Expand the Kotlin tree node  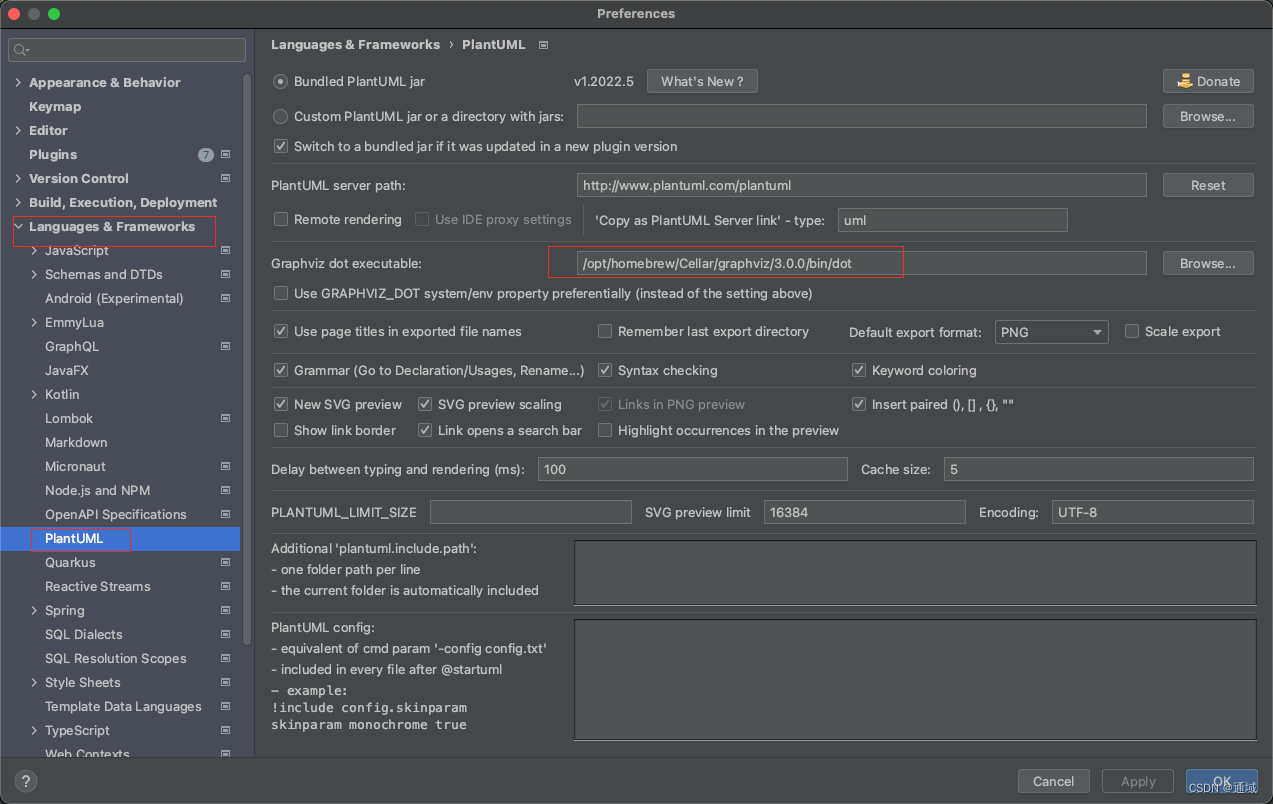tap(34, 394)
